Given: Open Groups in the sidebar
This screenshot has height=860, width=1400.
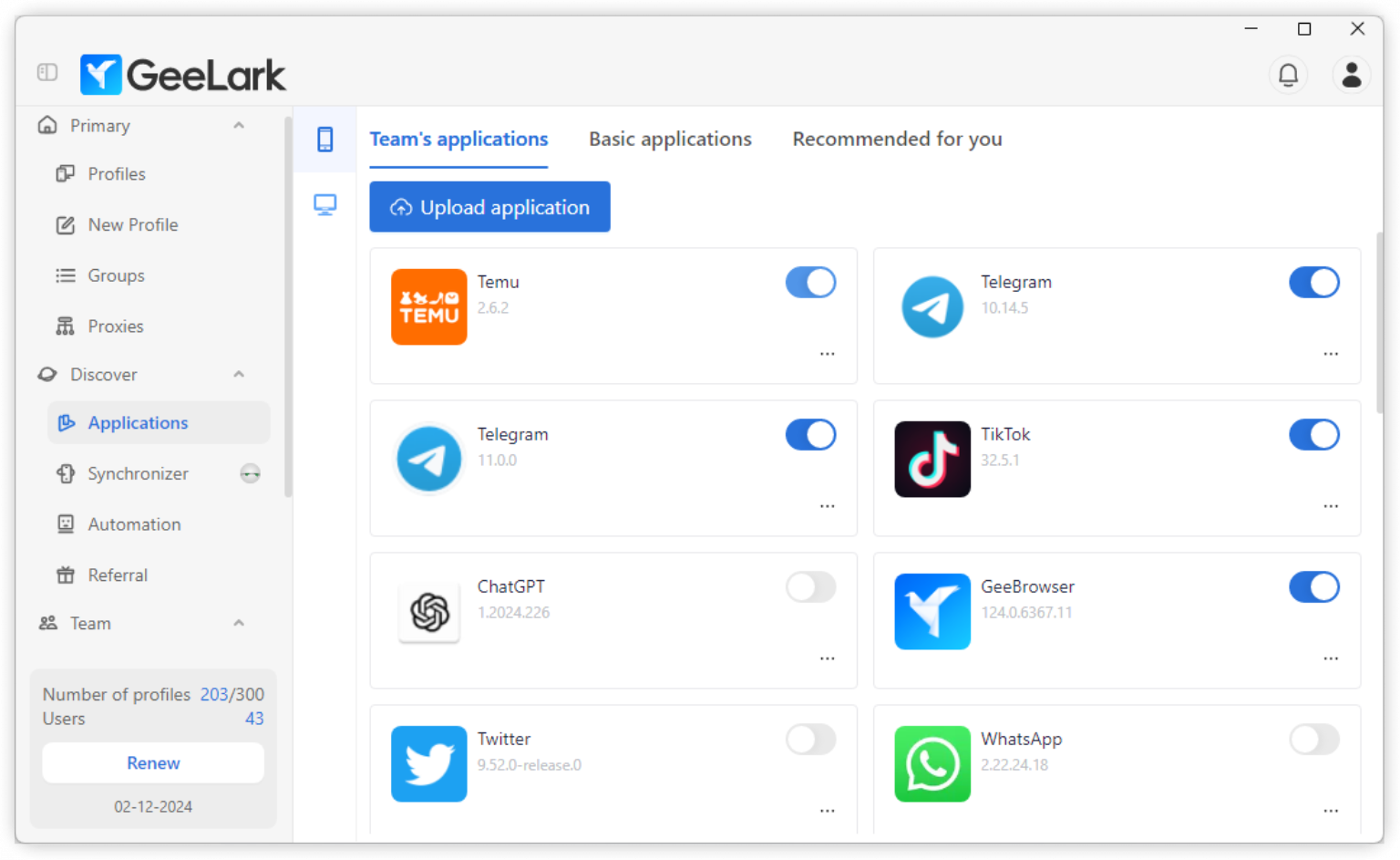Looking at the screenshot, I should (x=159, y=275).
